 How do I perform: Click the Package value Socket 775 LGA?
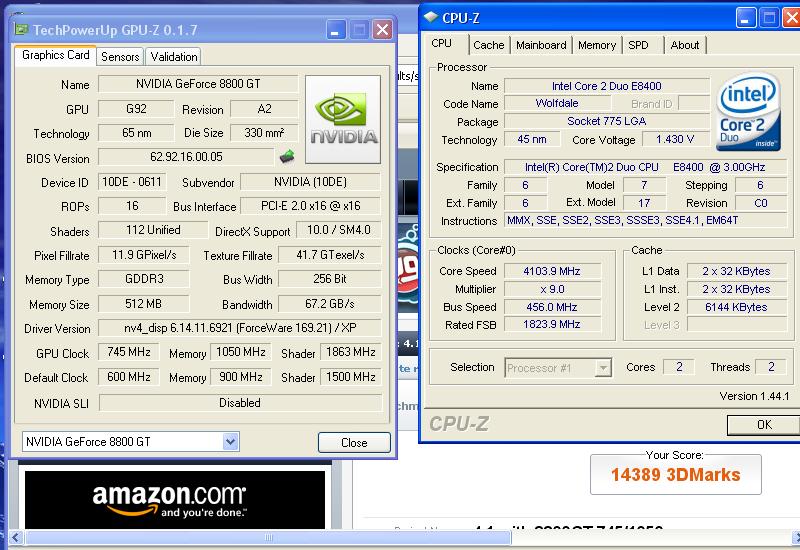point(607,121)
